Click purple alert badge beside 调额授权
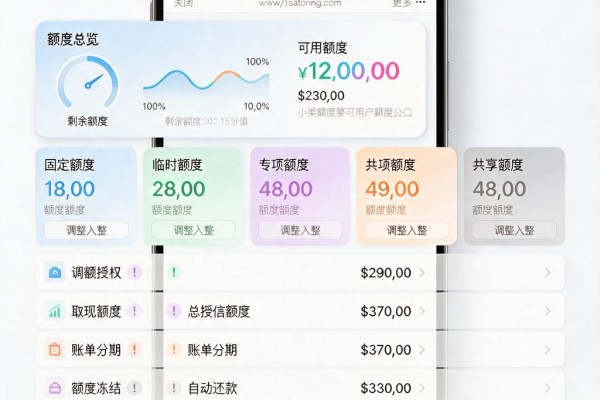 pos(134,273)
